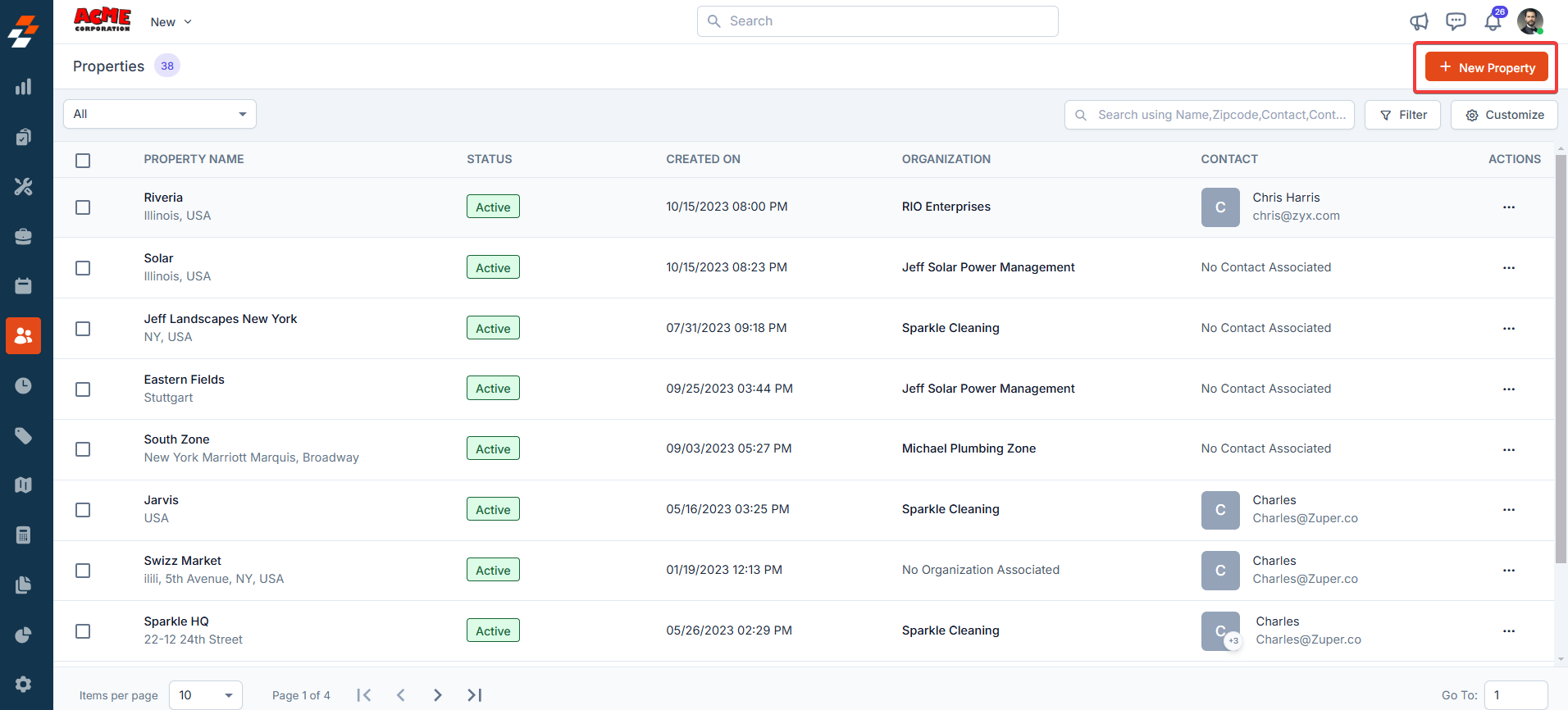This screenshot has width=1568, height=710.
Task: Click the ACME Corporation logo
Action: [103, 20]
